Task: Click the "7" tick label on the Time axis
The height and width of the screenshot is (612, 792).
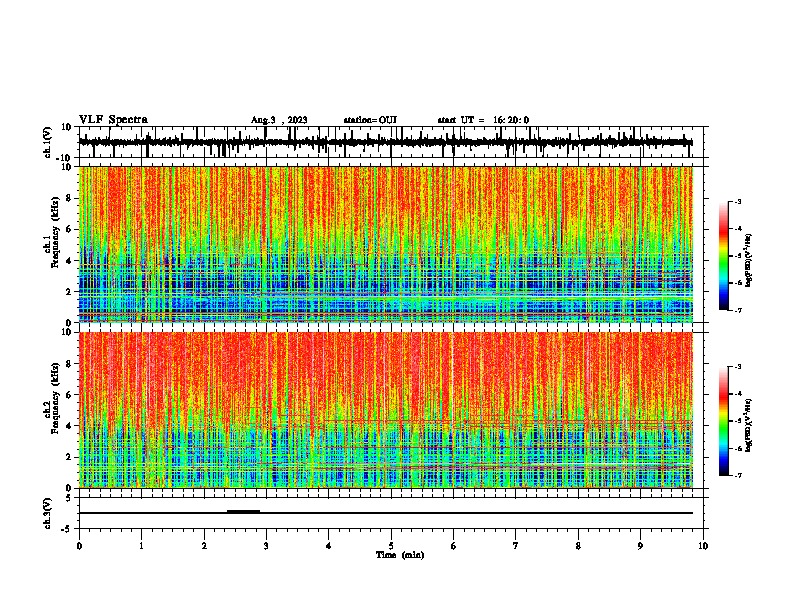Action: click(516, 546)
